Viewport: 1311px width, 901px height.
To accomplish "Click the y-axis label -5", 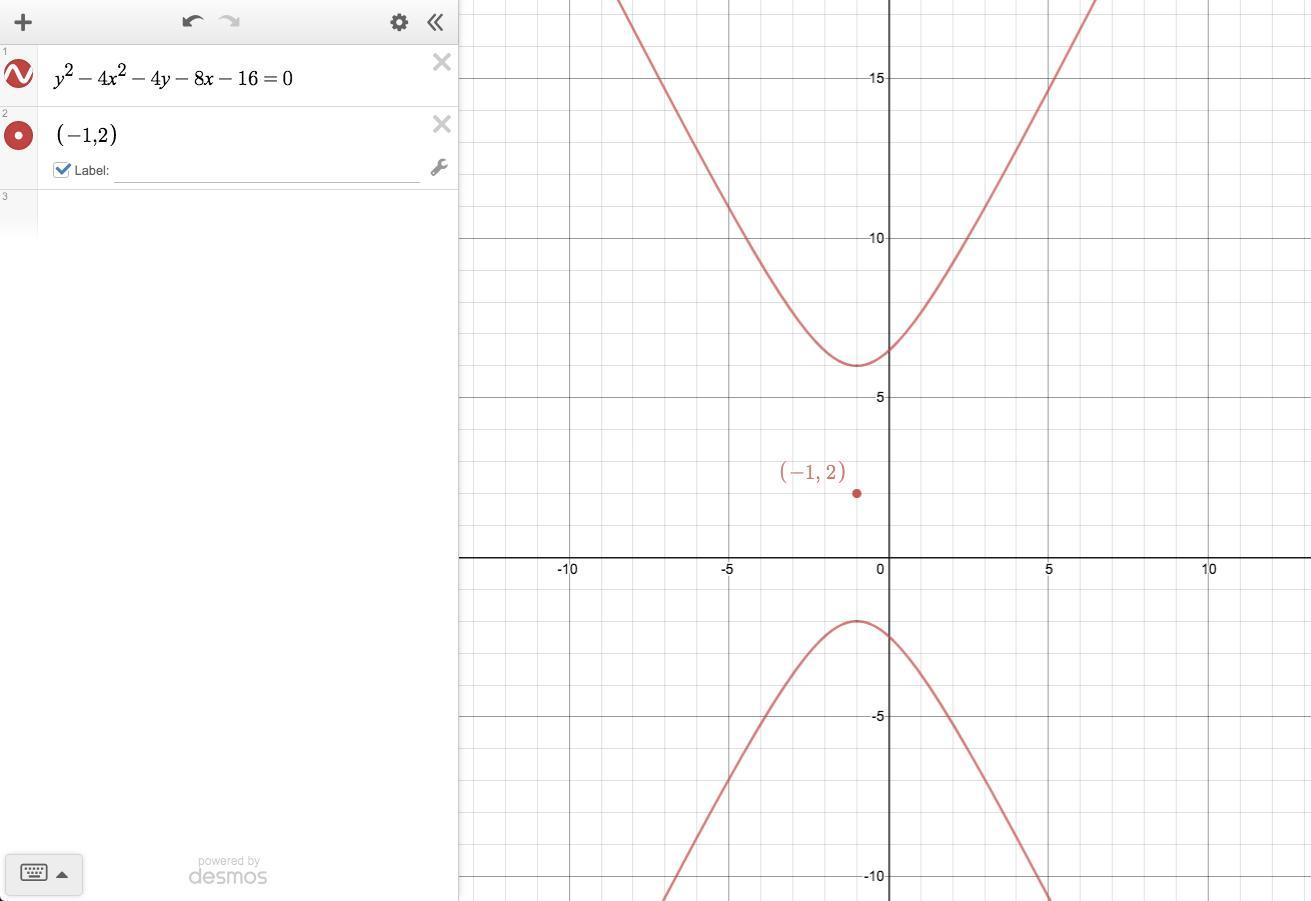I will point(876,716).
